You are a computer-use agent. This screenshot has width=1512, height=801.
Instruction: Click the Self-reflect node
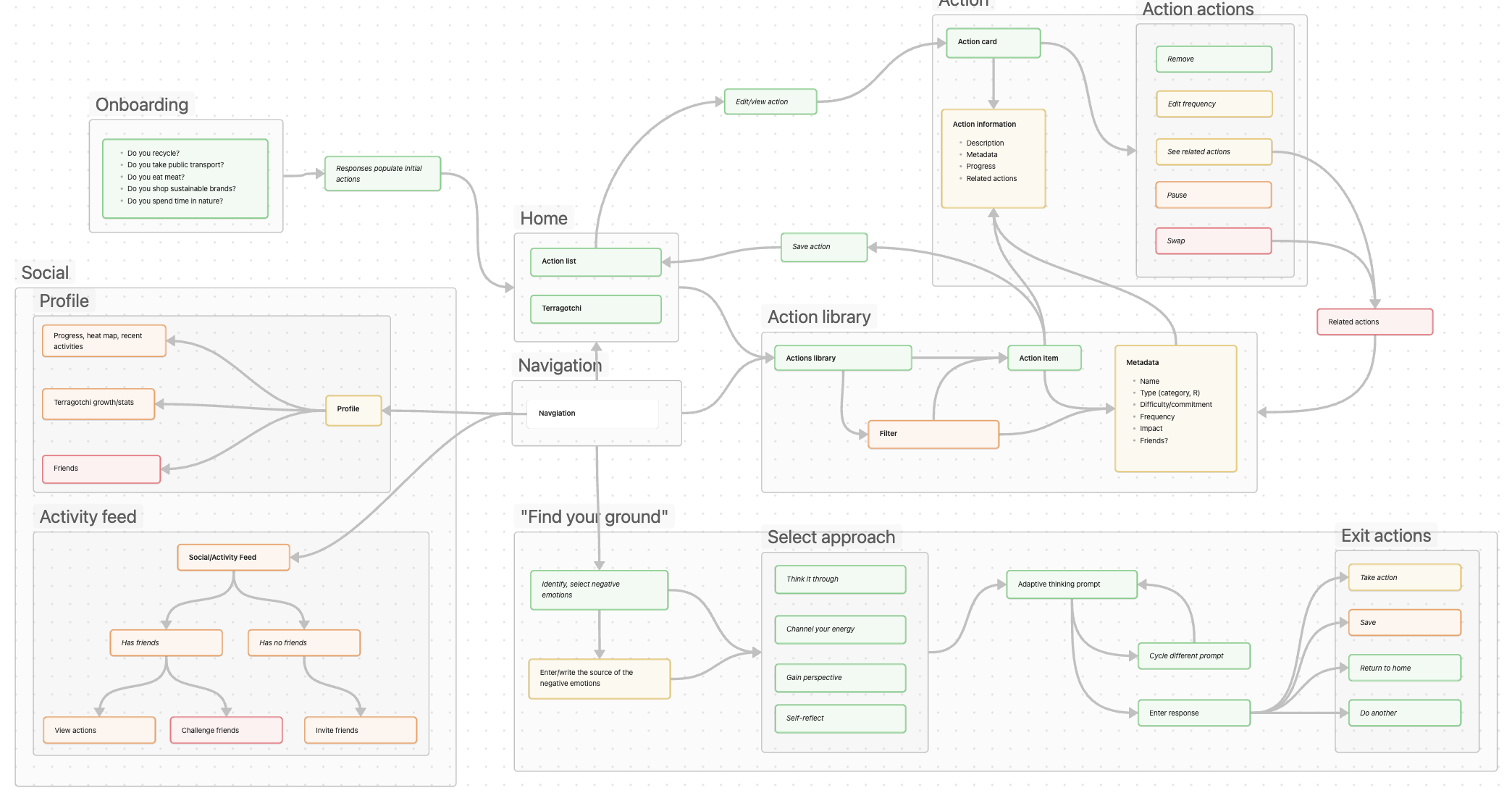point(840,718)
